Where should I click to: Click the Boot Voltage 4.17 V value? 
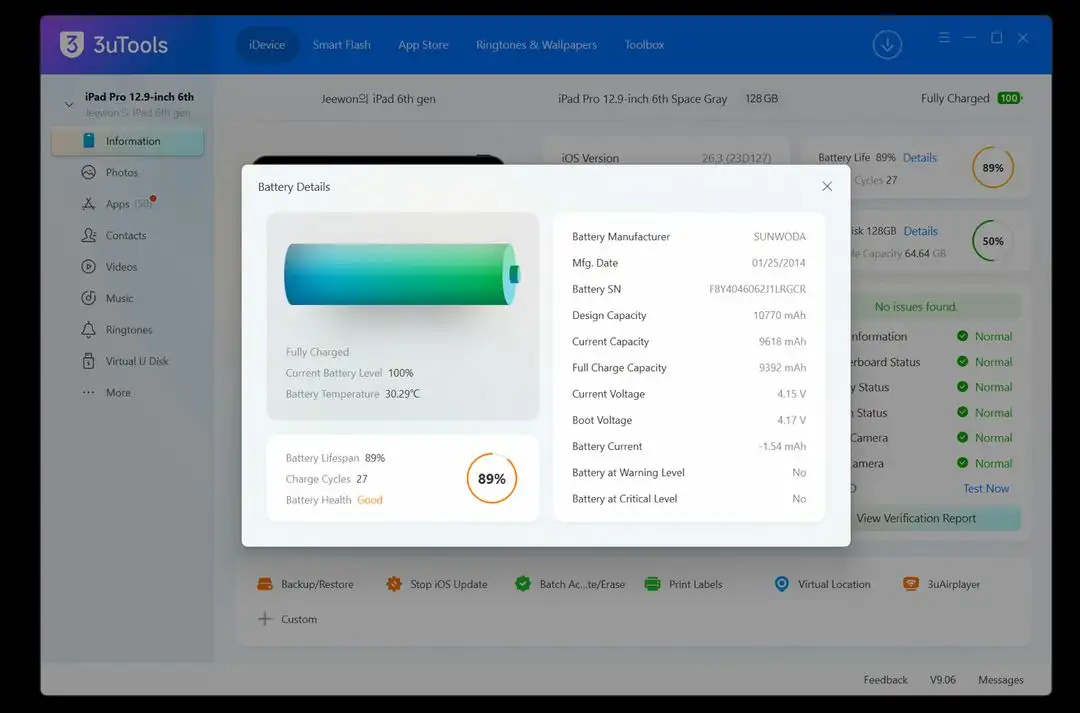point(791,420)
